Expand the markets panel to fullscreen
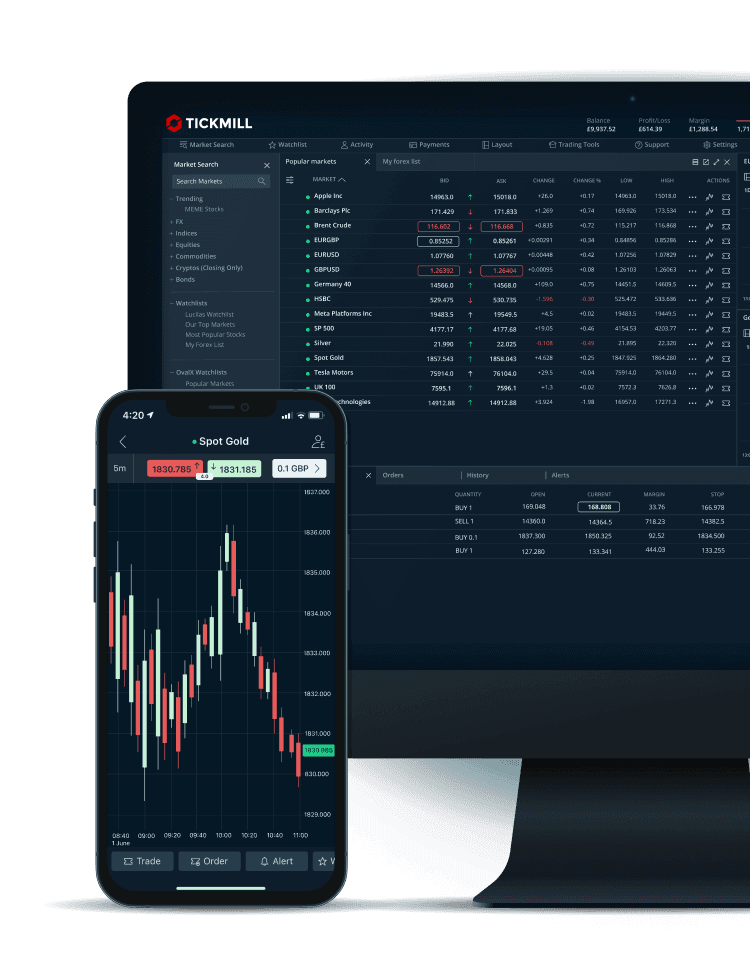The height and width of the screenshot is (972, 750). pyautogui.click(x=716, y=162)
